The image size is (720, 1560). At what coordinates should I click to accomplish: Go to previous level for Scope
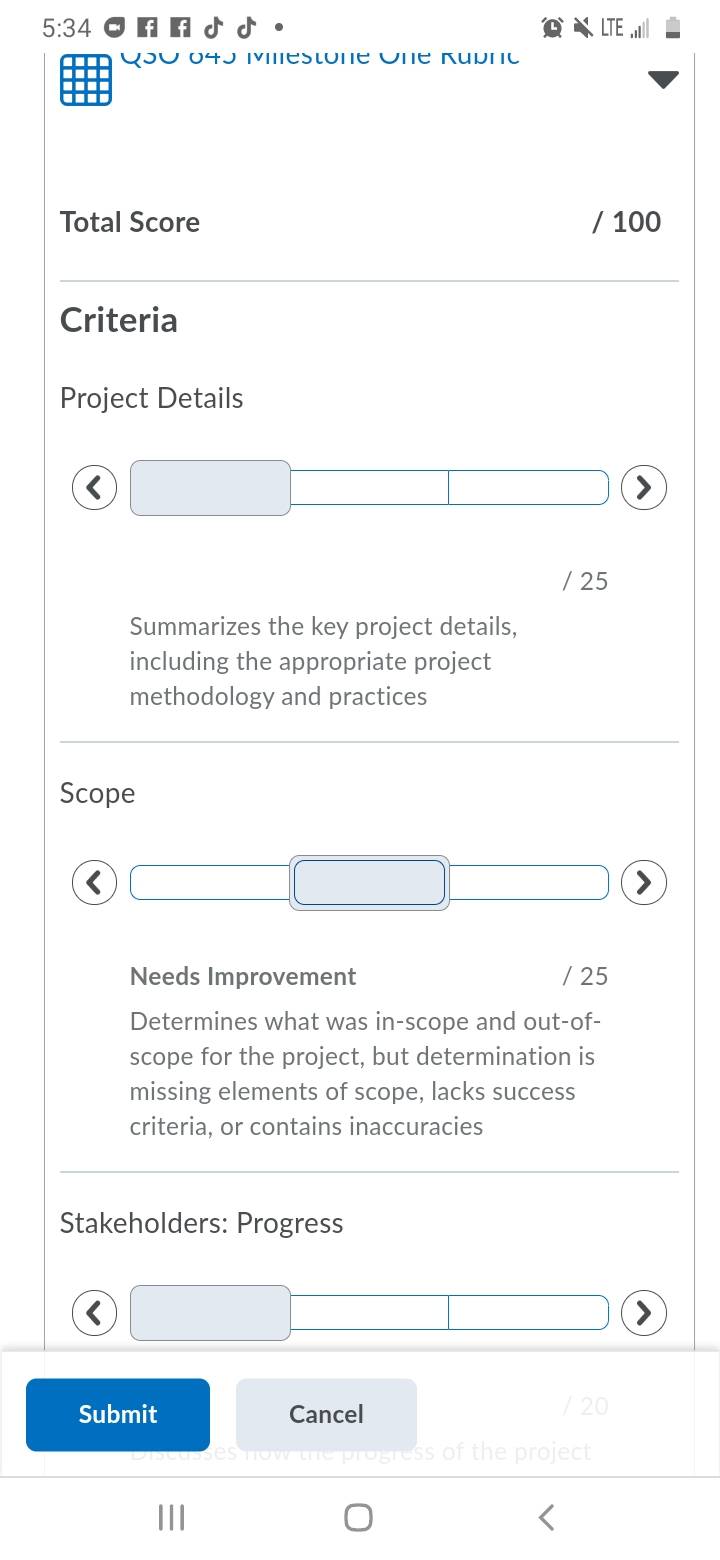coord(95,882)
